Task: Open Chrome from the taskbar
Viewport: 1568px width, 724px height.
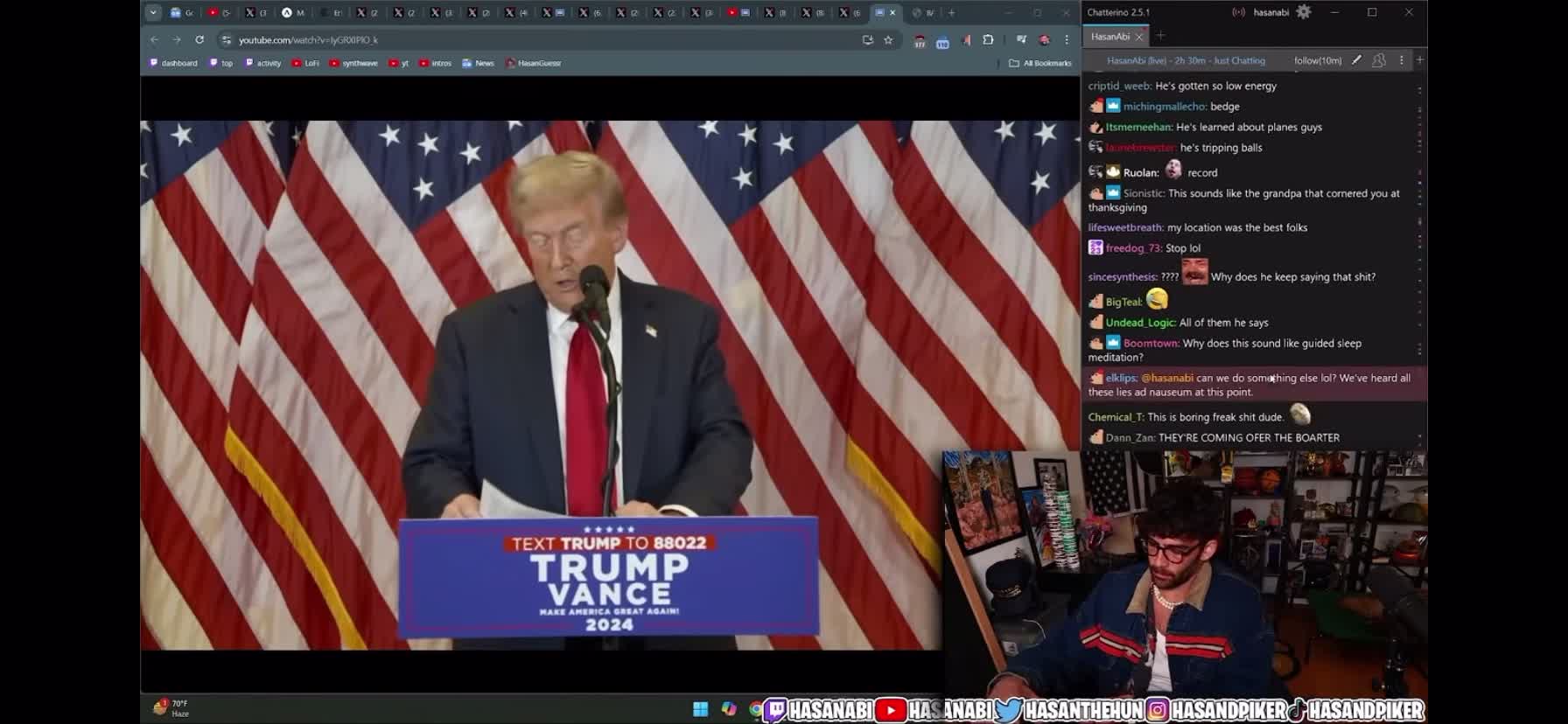Action: pos(756,709)
